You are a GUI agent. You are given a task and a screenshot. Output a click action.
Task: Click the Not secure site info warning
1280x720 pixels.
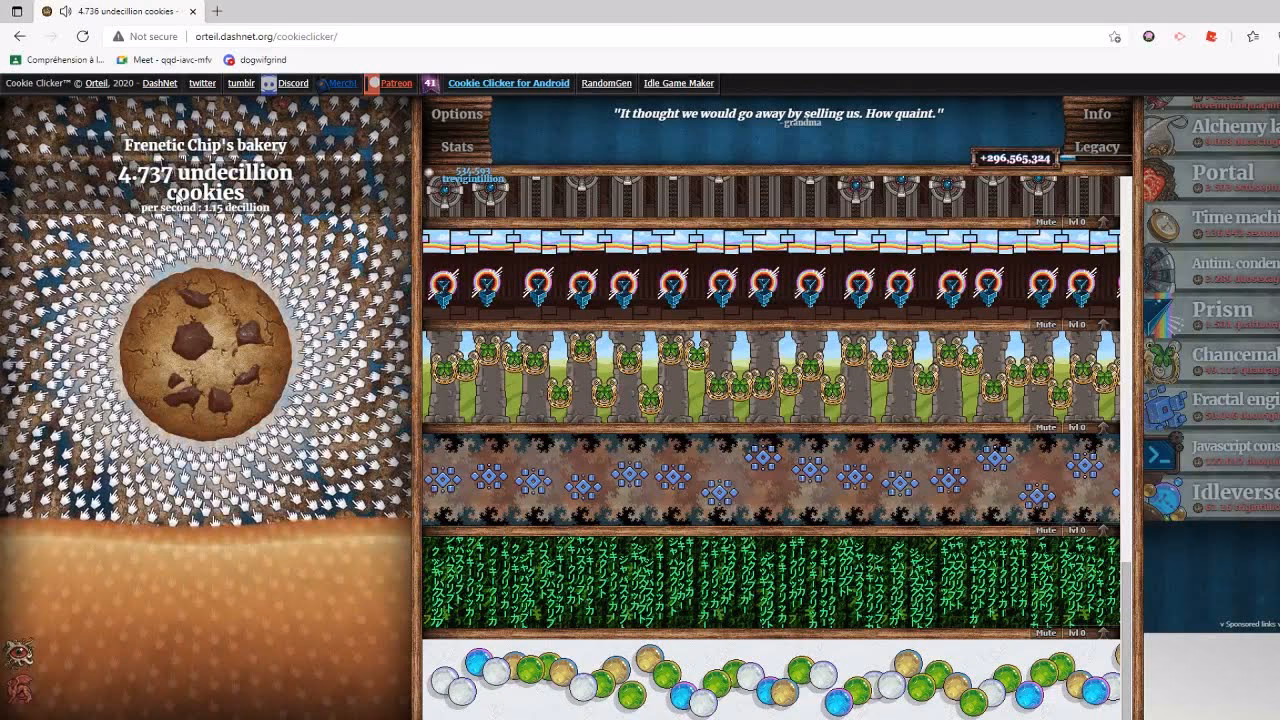coord(145,36)
